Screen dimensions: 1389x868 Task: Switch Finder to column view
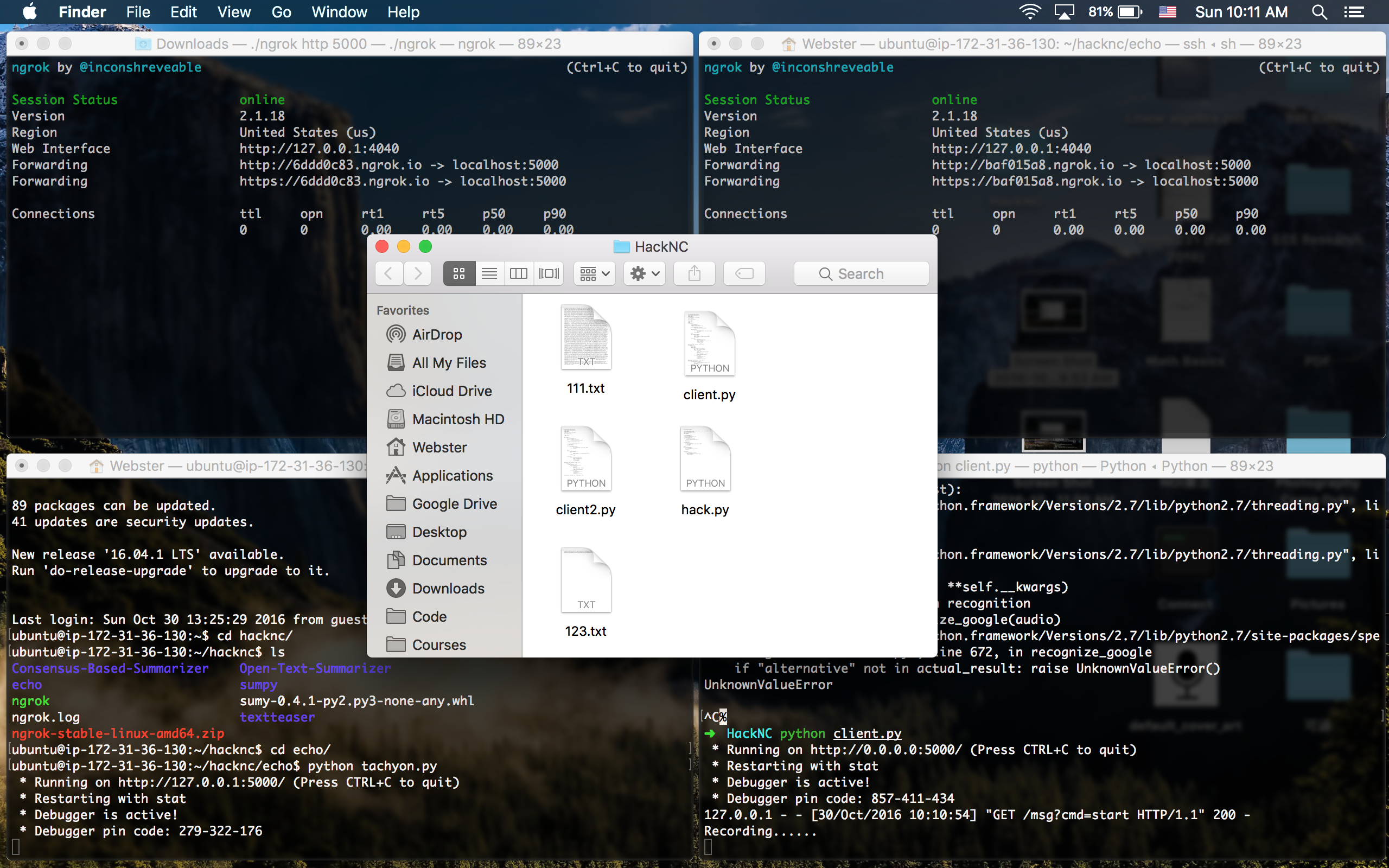coord(518,273)
